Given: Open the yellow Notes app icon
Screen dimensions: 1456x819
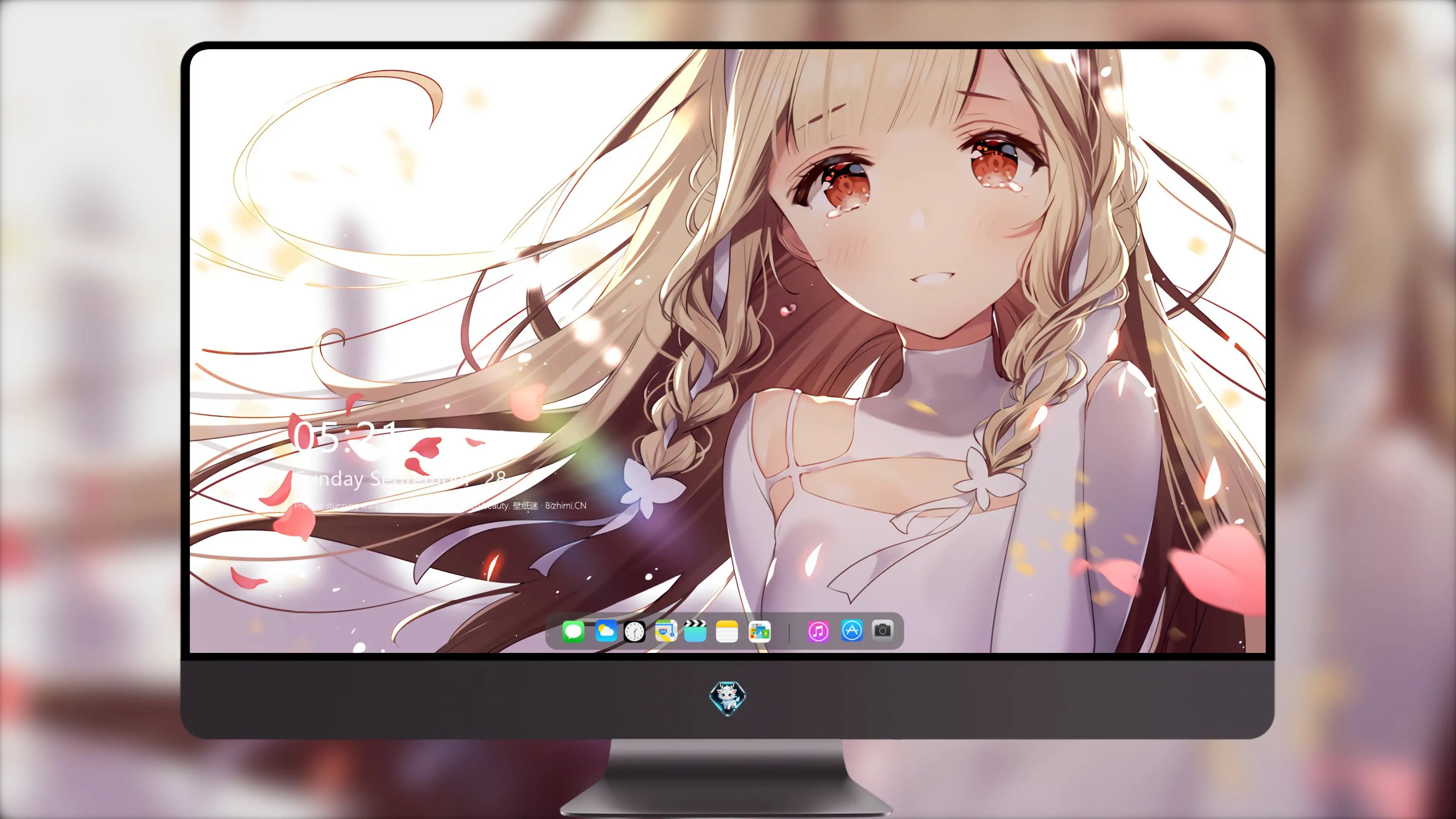Looking at the screenshot, I should [727, 631].
